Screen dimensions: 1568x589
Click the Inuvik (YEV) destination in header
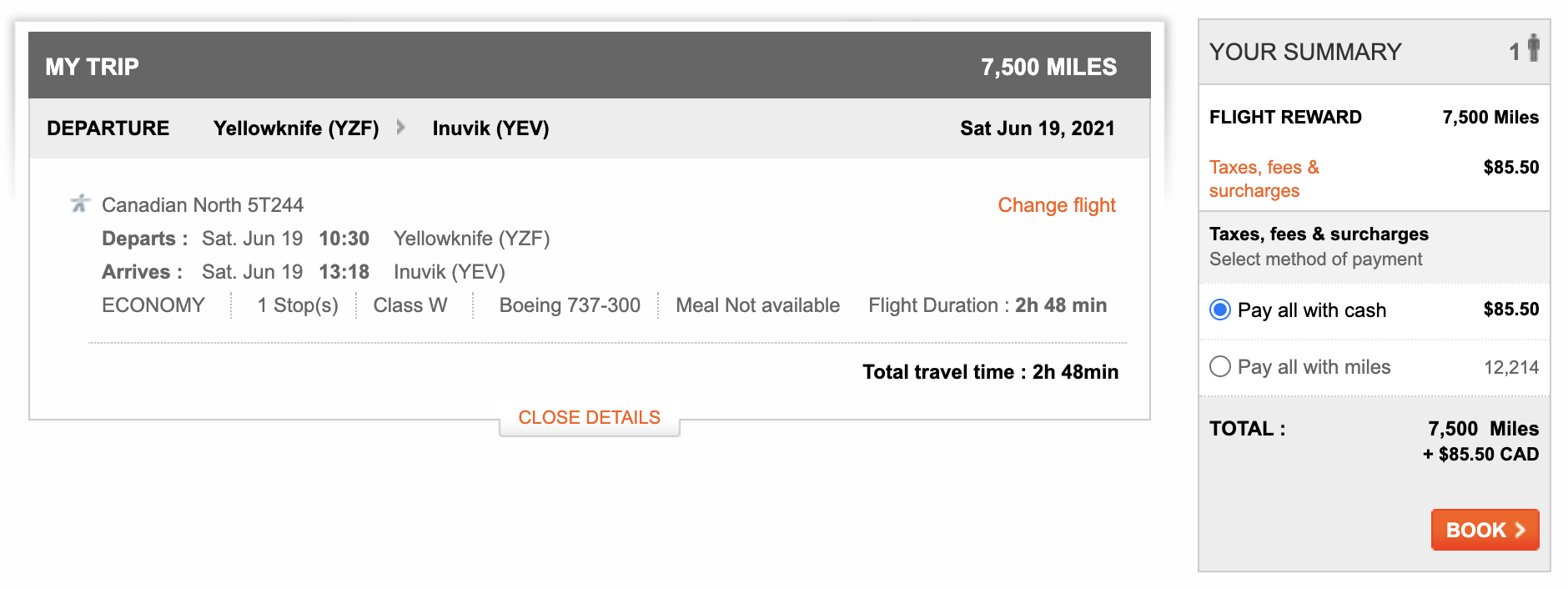(490, 128)
